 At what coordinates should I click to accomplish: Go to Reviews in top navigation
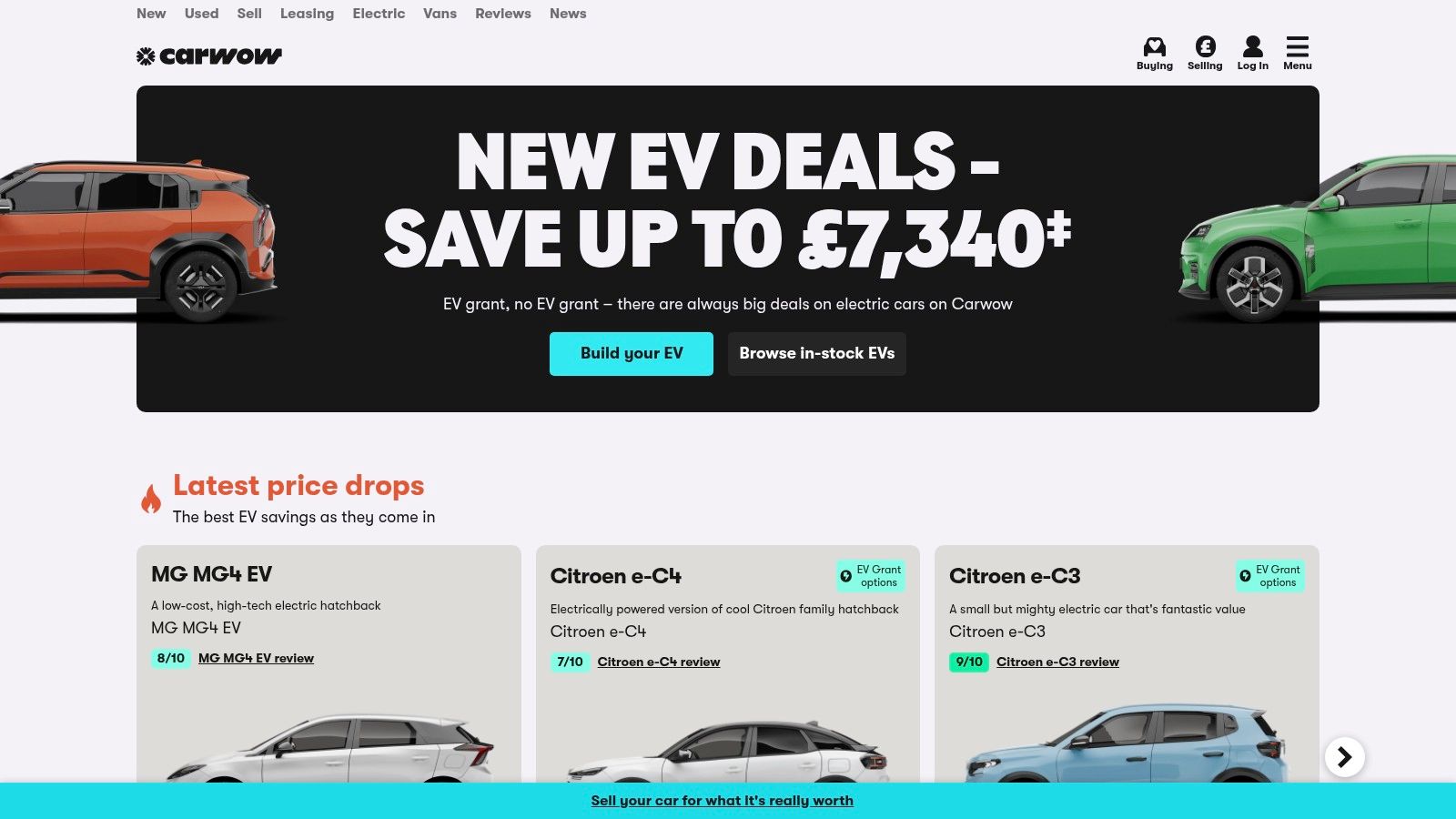click(503, 14)
